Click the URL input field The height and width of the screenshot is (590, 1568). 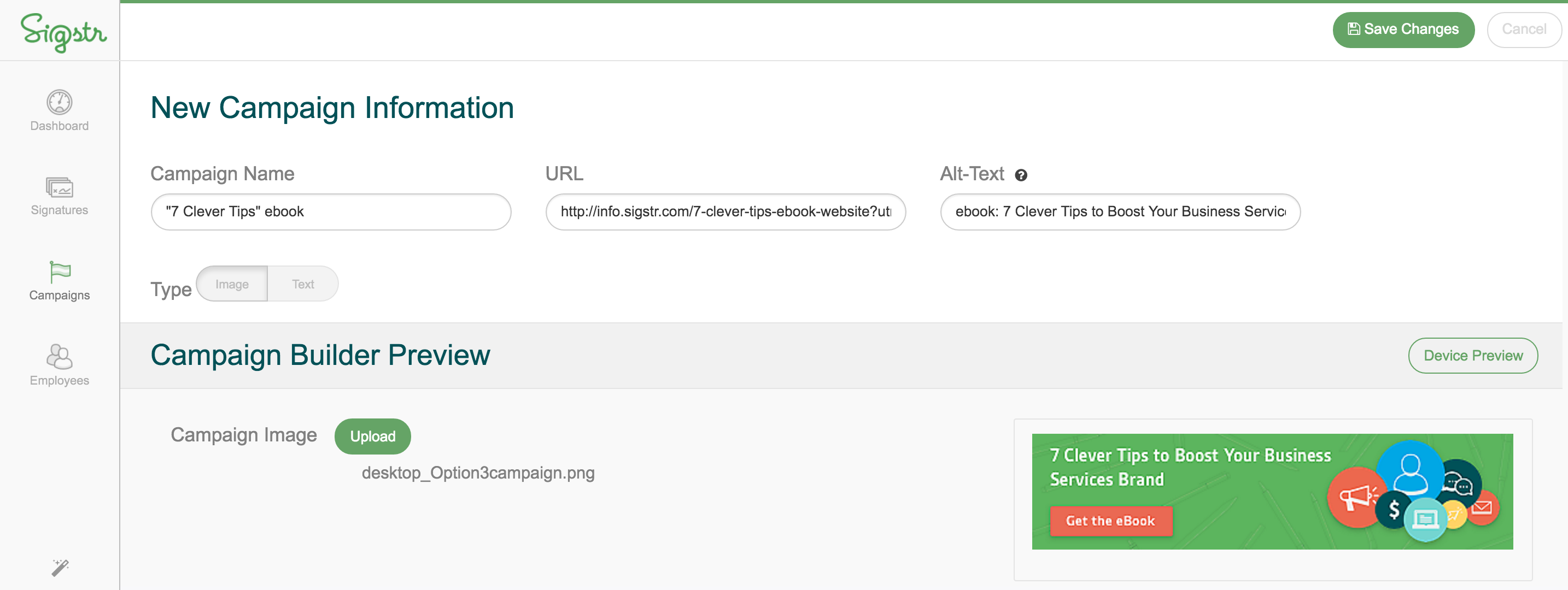(728, 211)
